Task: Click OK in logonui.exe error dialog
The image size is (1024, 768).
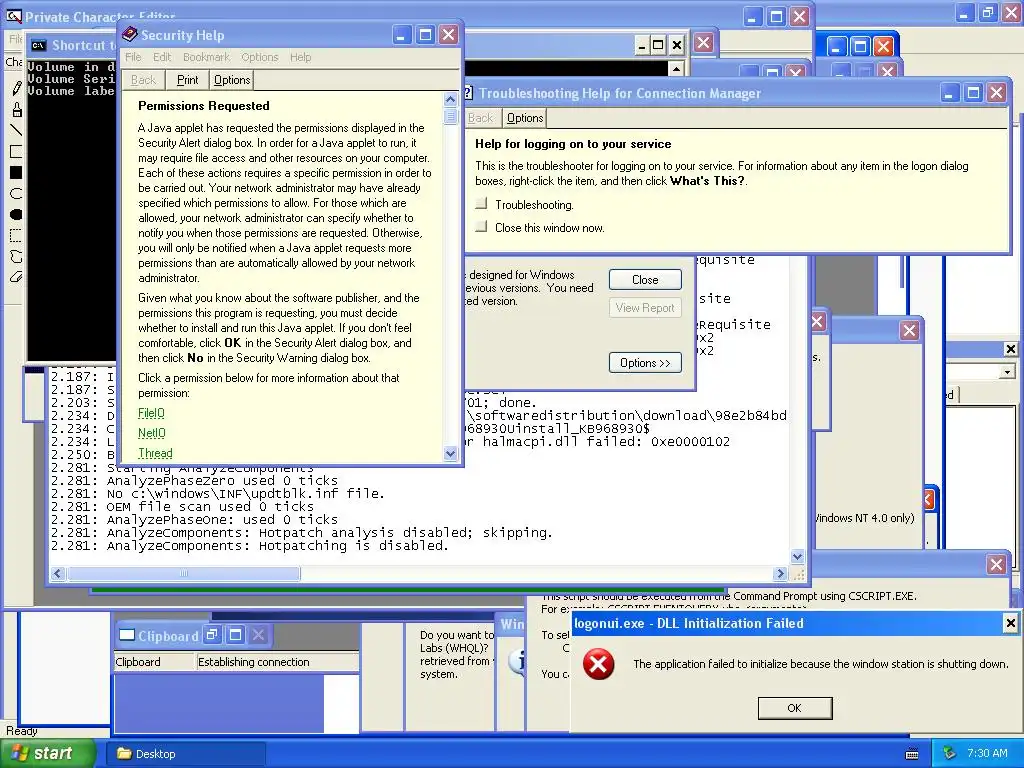Action: (x=795, y=708)
